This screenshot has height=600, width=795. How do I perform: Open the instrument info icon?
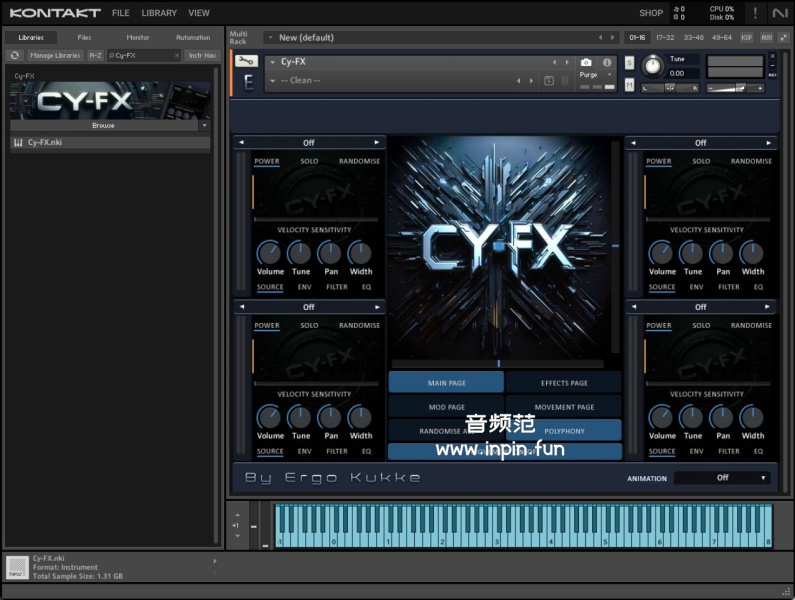(606, 62)
